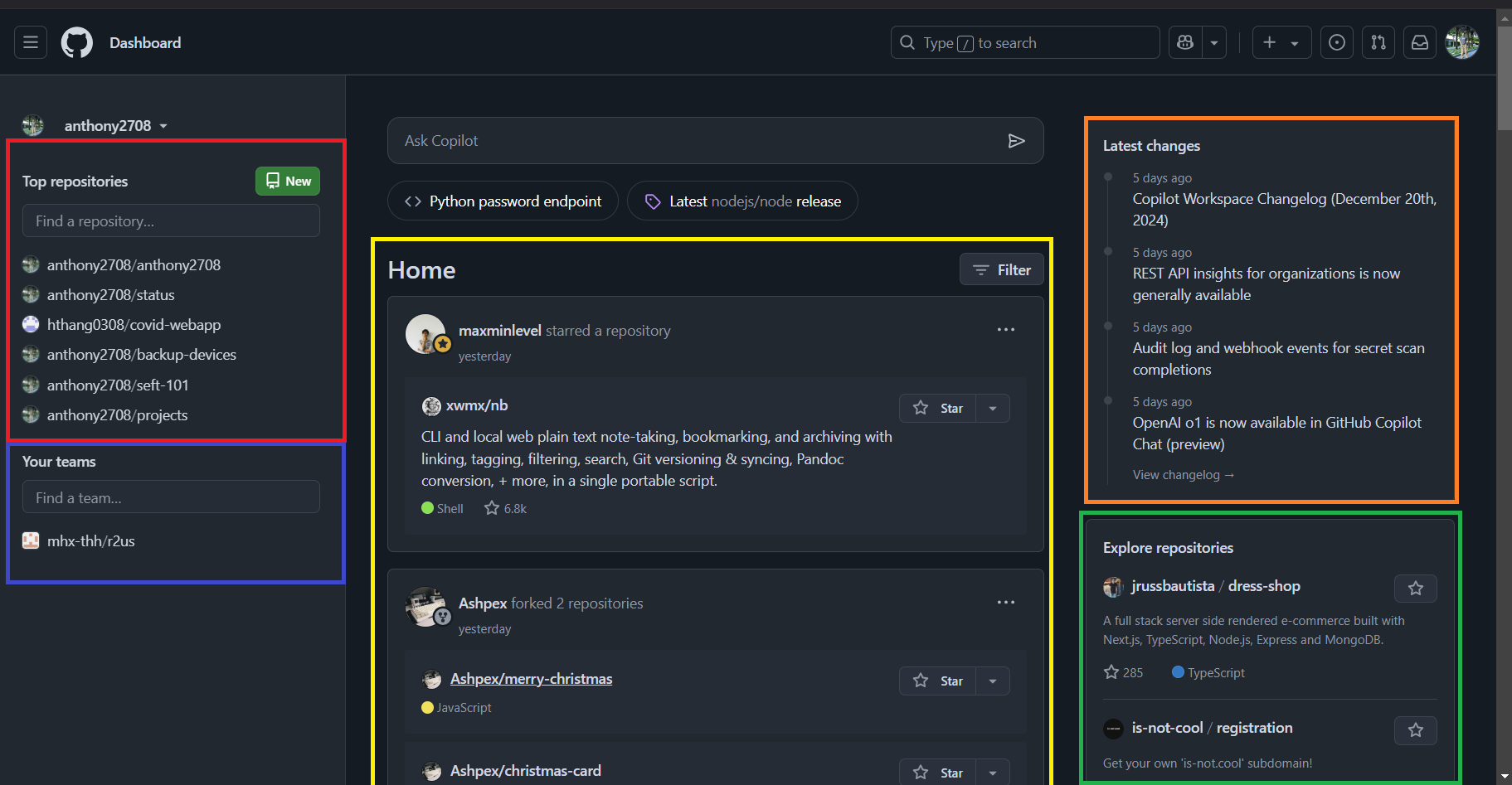Viewport: 1512px width, 785px height.
Task: Follow the View changelog link
Action: [1184, 475]
